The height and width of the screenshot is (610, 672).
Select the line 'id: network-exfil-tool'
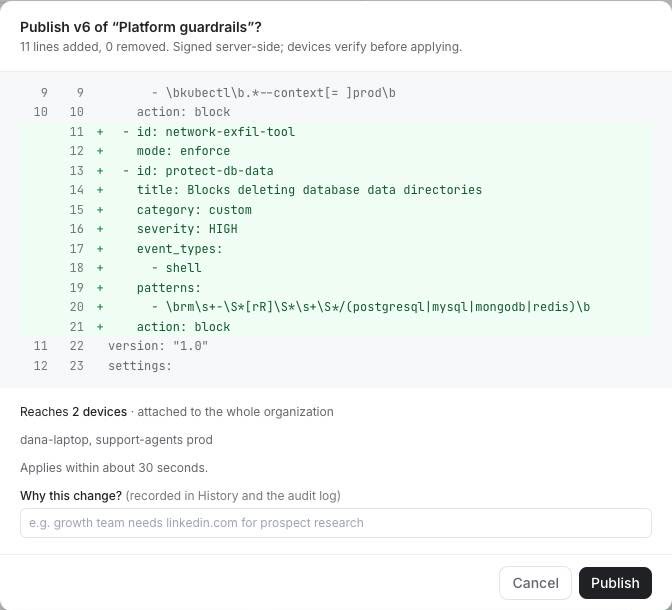click(336, 132)
